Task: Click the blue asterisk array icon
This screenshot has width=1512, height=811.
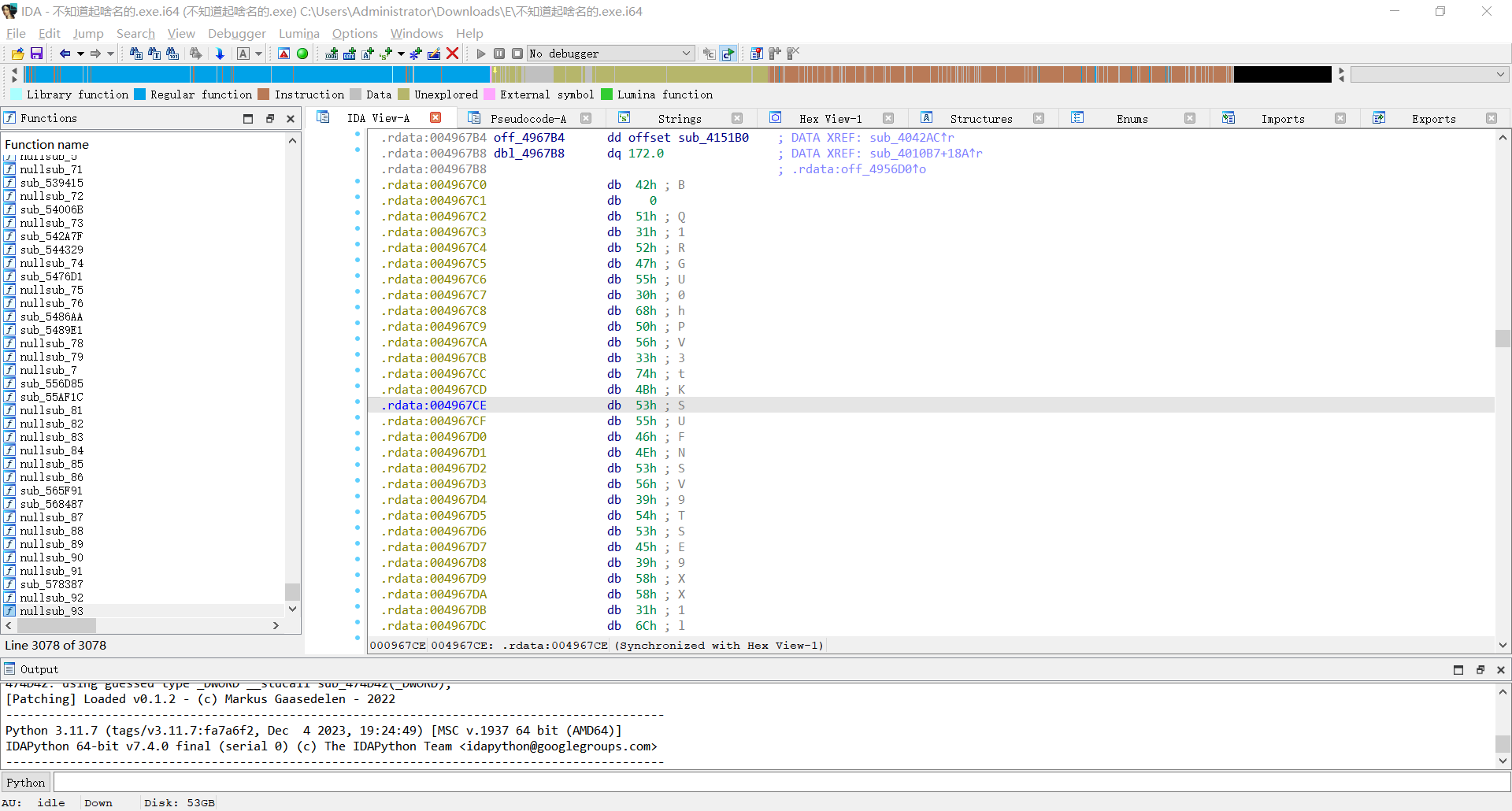Action: click(415, 54)
